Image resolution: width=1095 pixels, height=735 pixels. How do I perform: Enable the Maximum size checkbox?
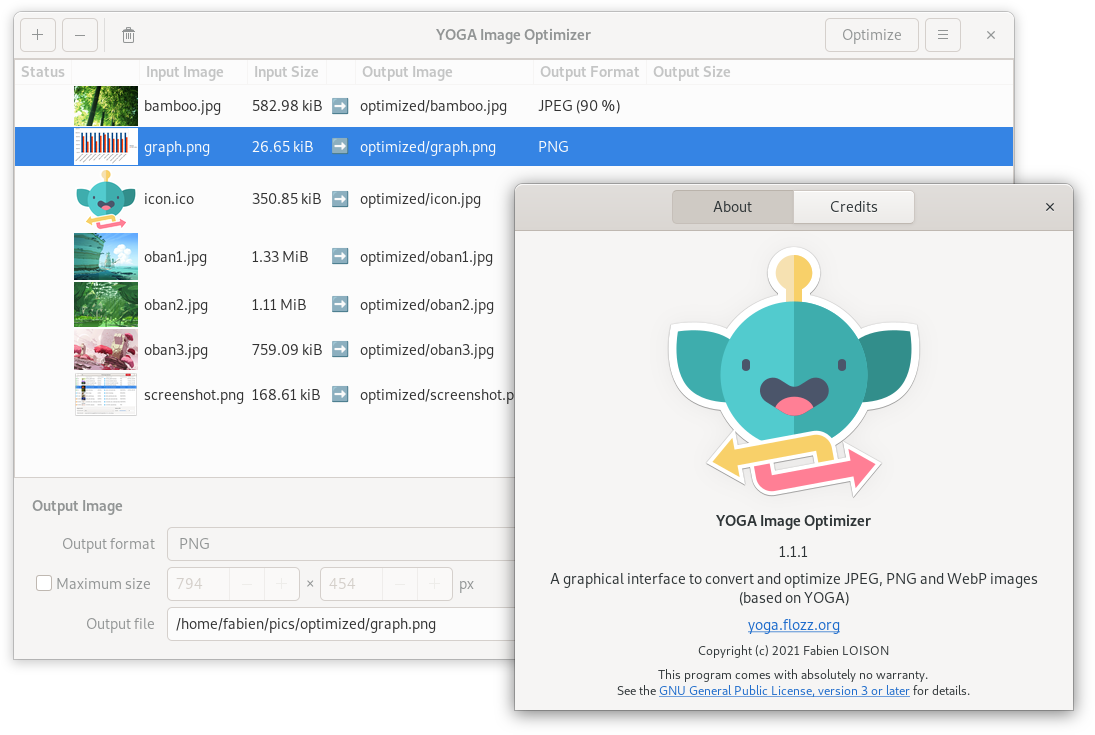pyautogui.click(x=44, y=584)
